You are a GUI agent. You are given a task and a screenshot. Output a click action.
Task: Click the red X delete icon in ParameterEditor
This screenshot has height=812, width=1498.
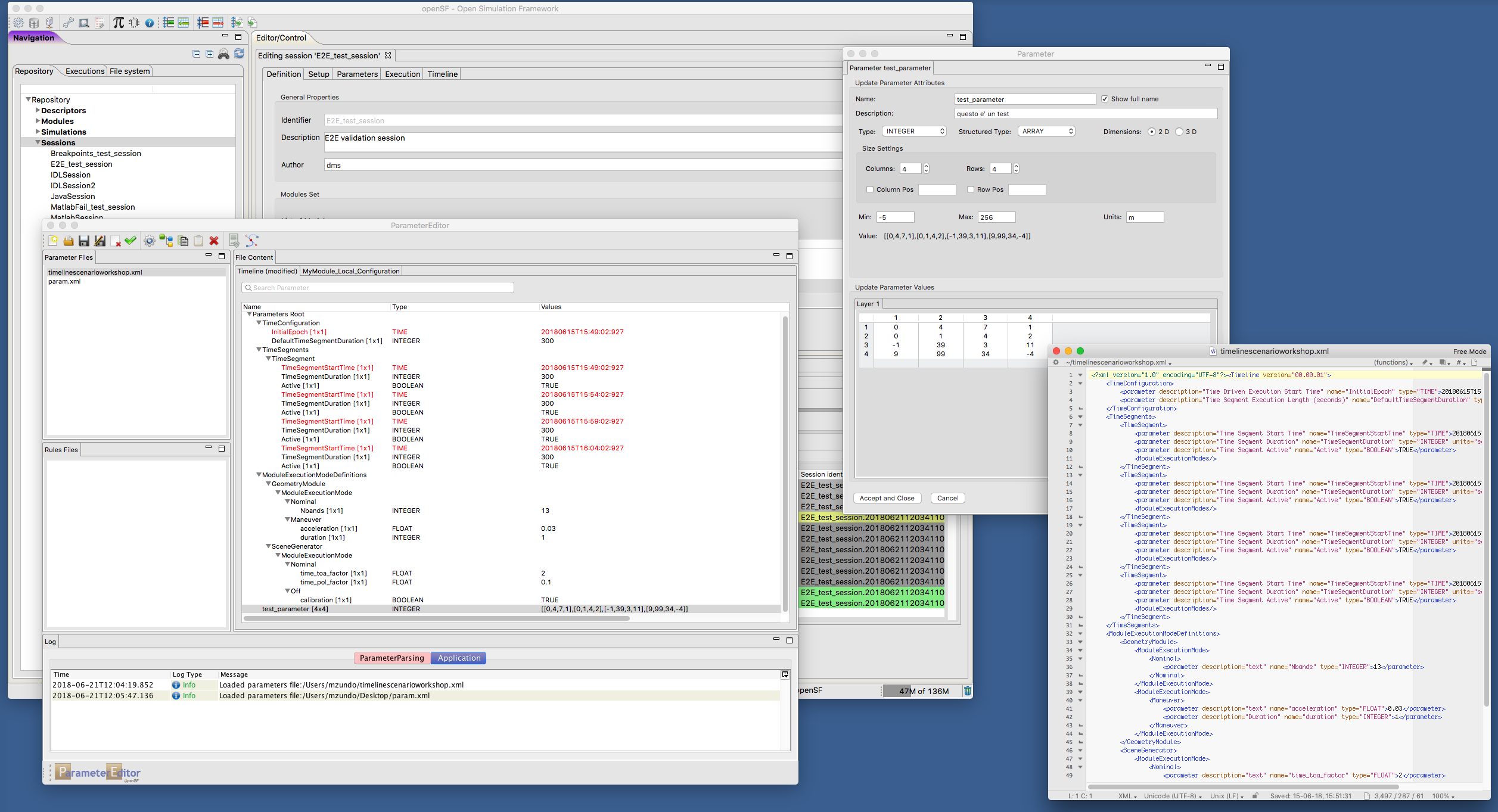coord(214,241)
